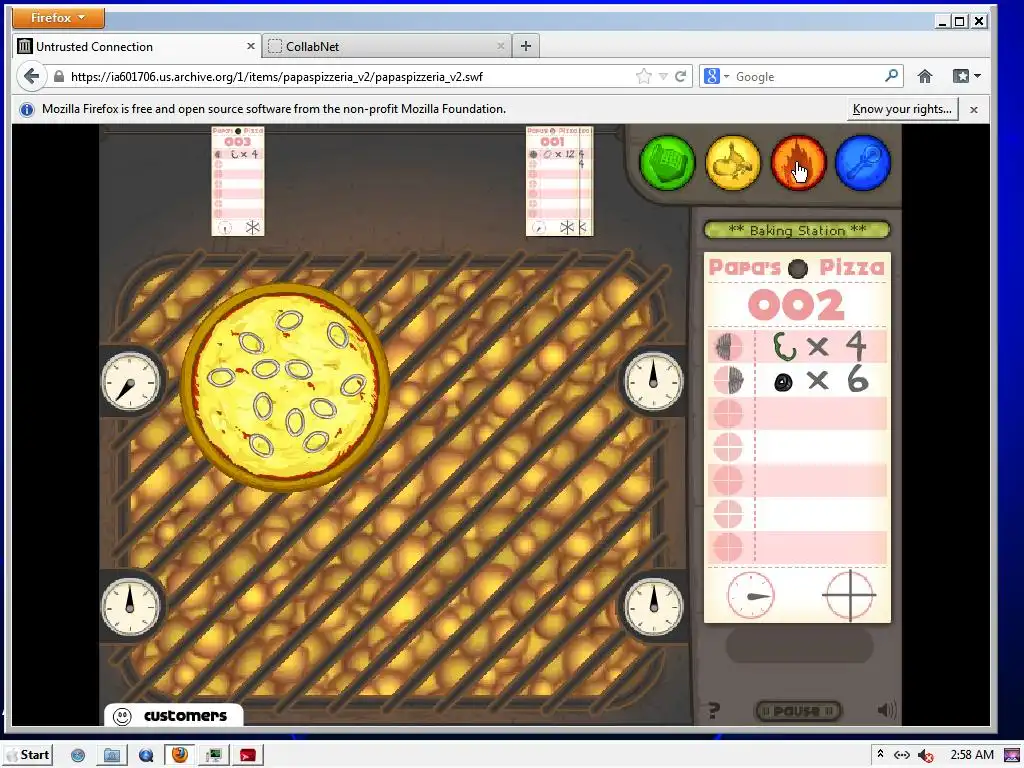
Task: Click the taskbar clock showing 2:58 AM
Action: point(972,755)
